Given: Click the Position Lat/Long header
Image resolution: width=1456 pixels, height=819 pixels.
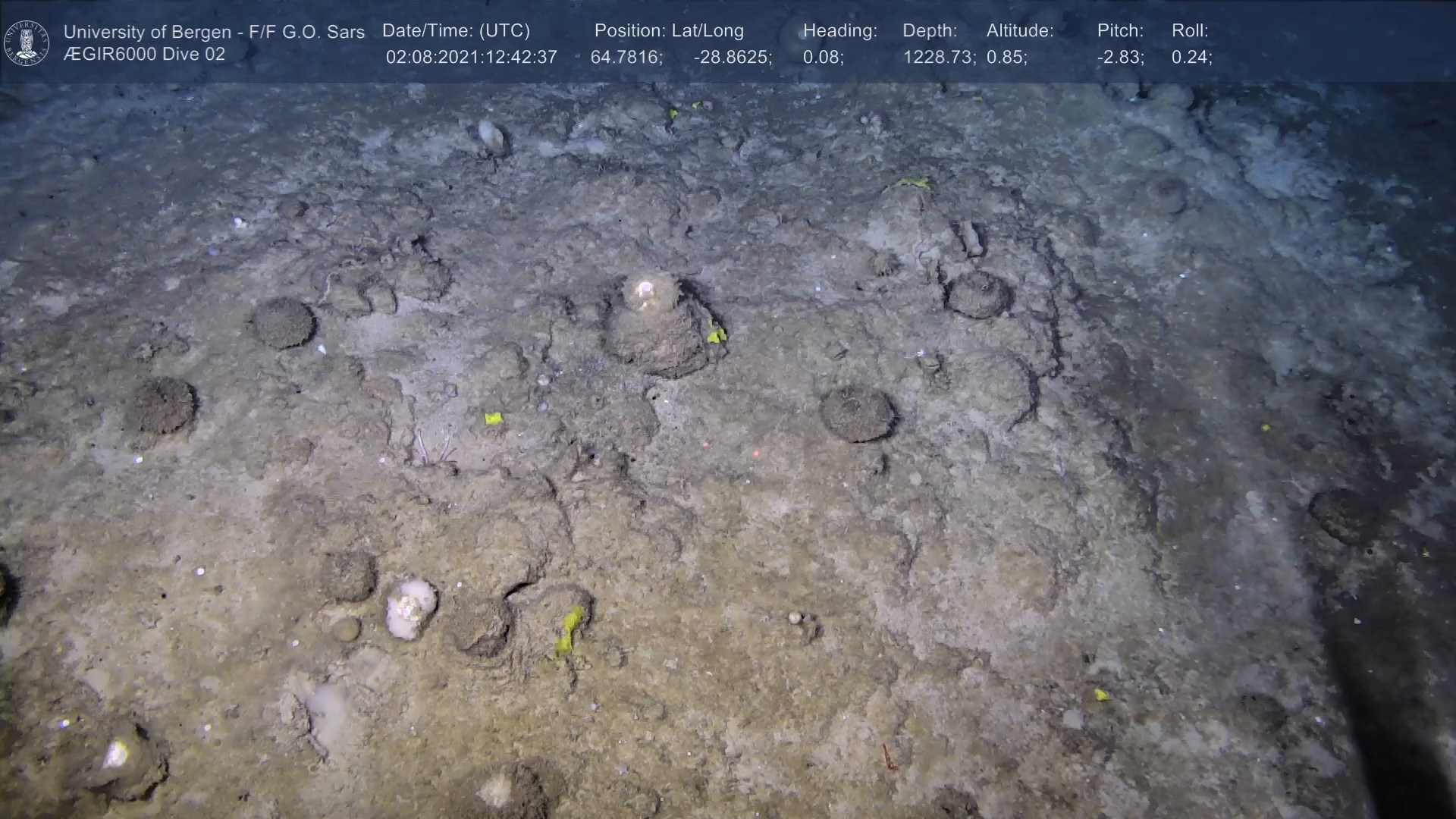Looking at the screenshot, I should [x=668, y=31].
